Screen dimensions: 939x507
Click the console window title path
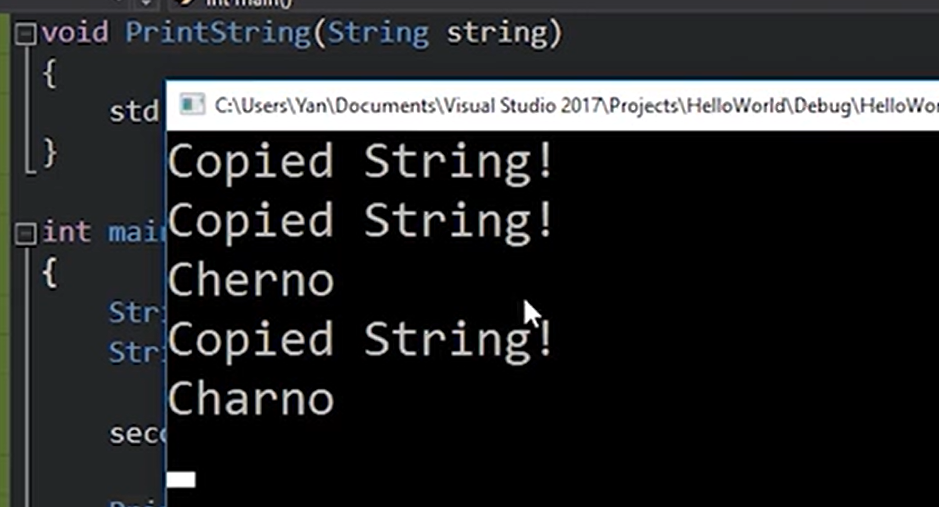(x=576, y=106)
